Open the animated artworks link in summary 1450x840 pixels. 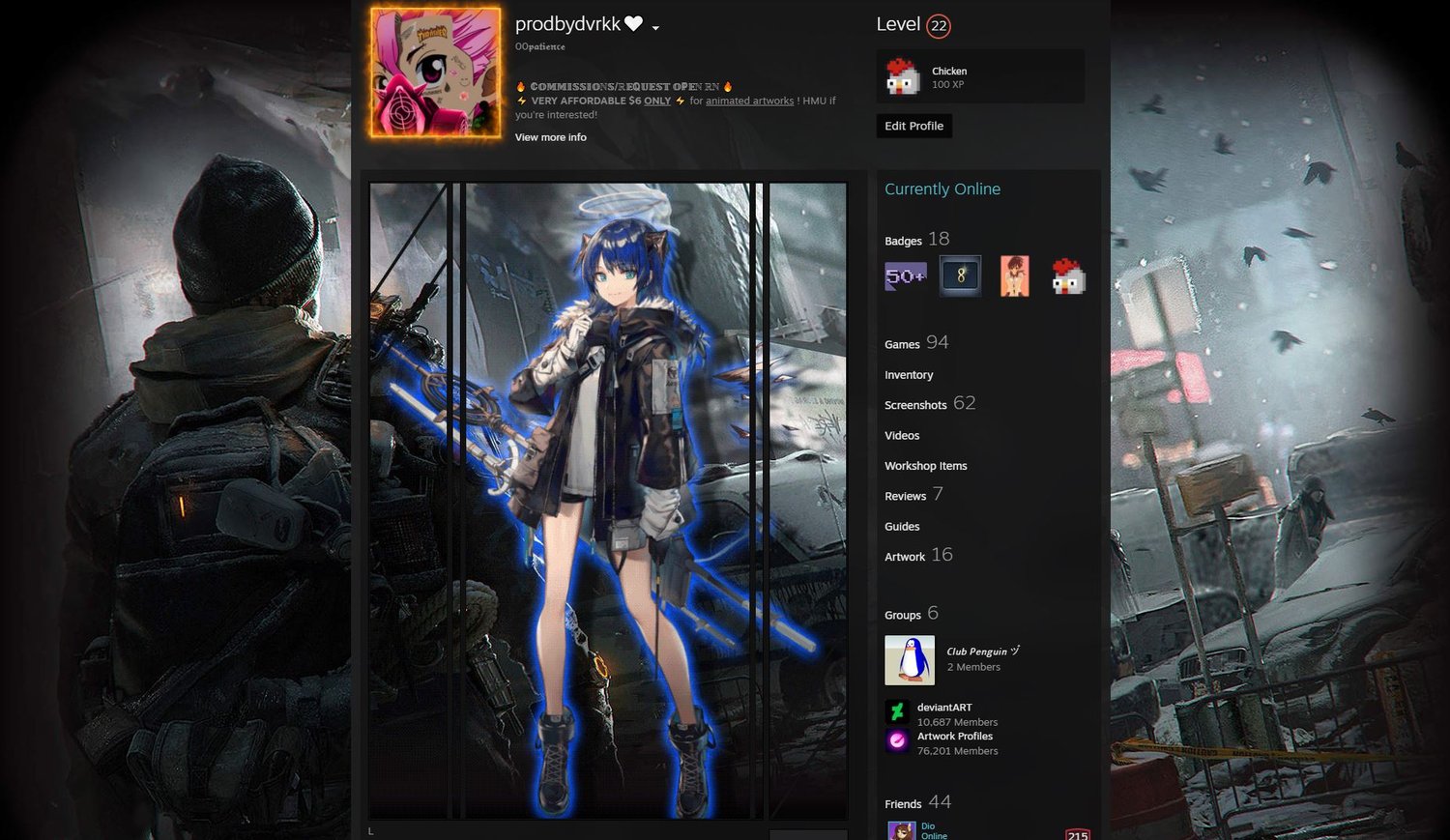click(x=749, y=101)
